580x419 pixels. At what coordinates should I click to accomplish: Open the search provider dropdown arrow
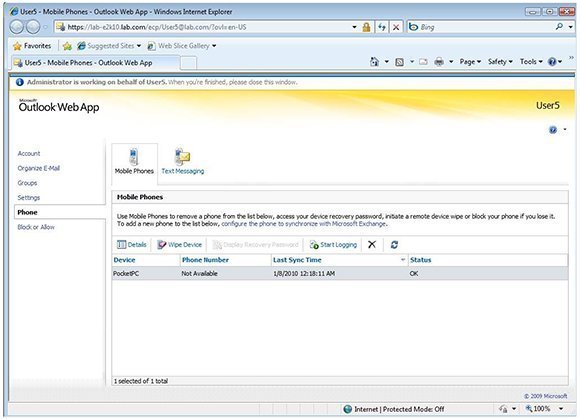[x=570, y=27]
